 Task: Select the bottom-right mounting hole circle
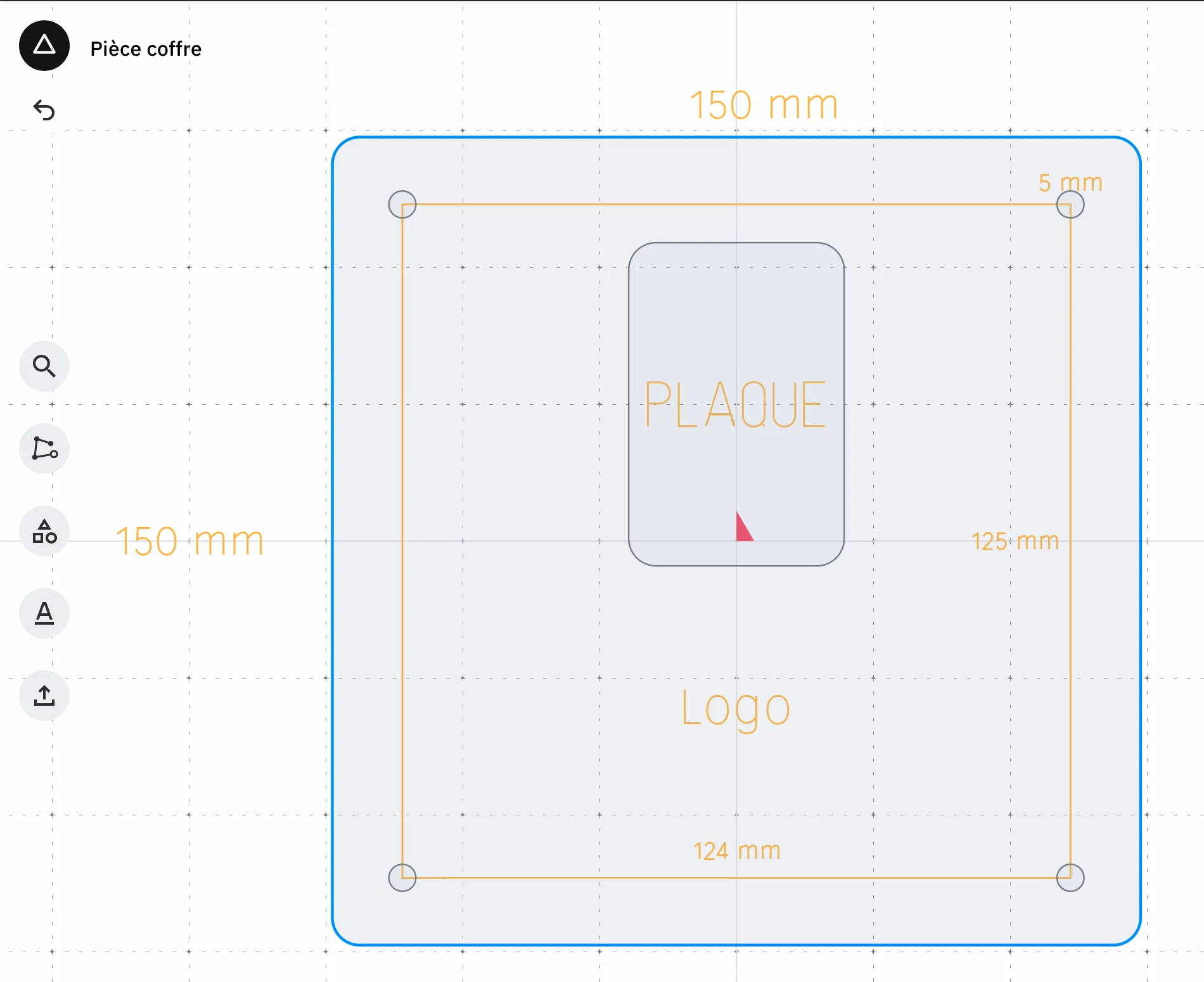coord(1070,877)
